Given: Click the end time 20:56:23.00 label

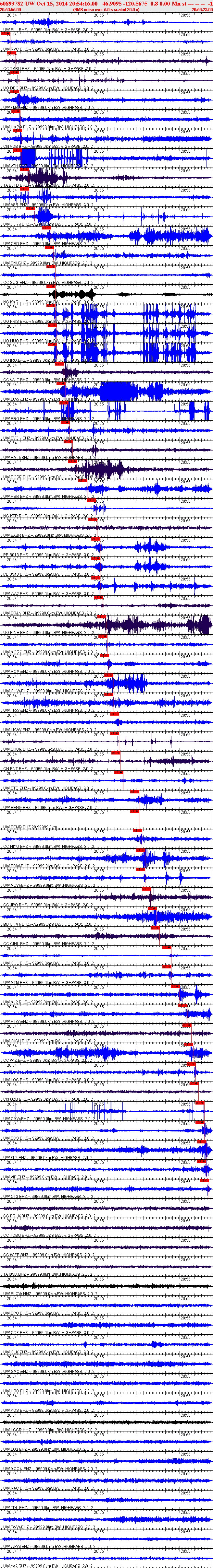Looking at the screenshot, I should pos(202,10).
